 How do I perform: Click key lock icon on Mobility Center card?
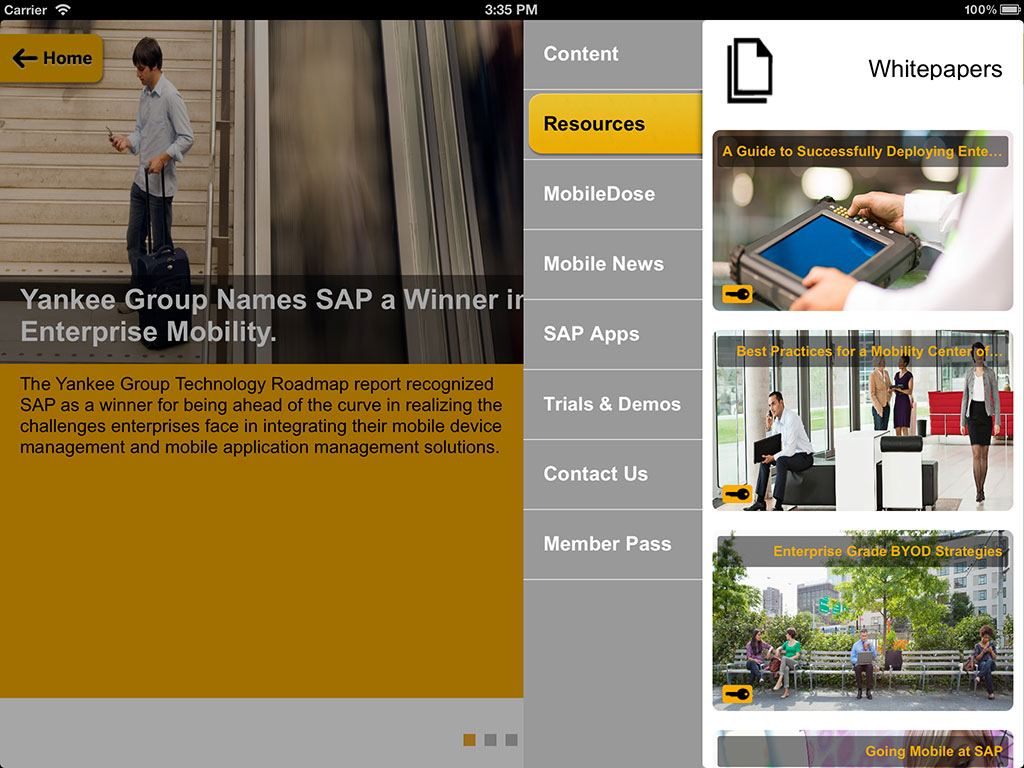pyautogui.click(x=737, y=494)
